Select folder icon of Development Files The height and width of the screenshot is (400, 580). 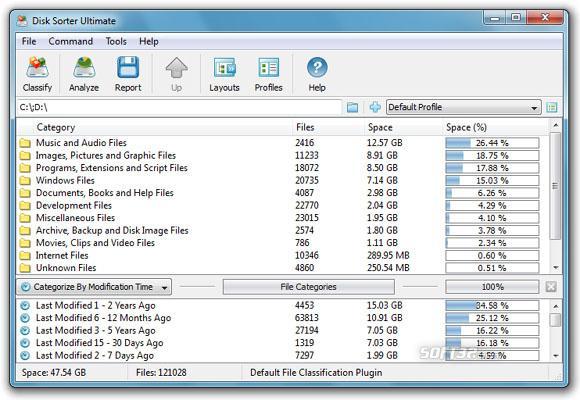pyautogui.click(x=25, y=205)
